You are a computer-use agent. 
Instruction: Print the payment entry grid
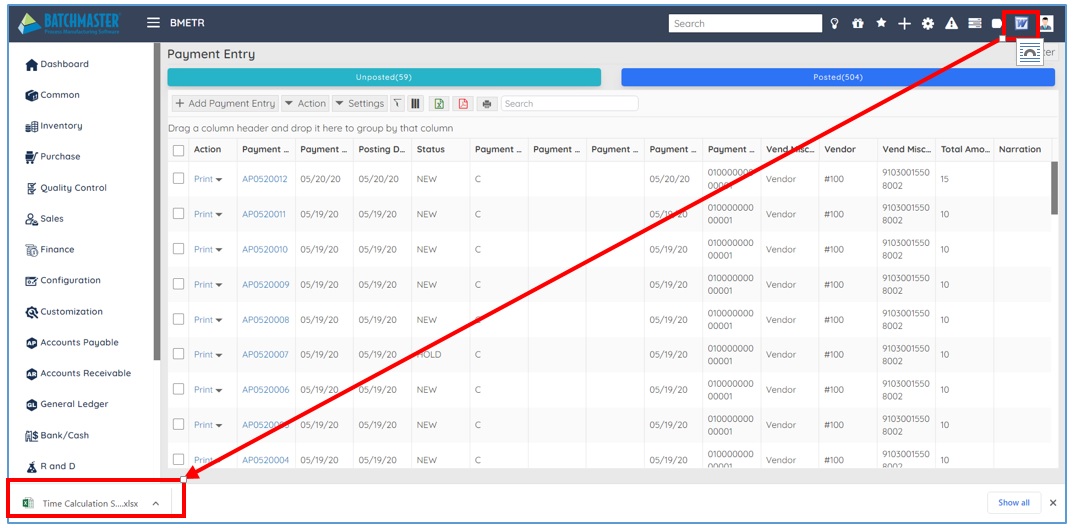tap(487, 104)
